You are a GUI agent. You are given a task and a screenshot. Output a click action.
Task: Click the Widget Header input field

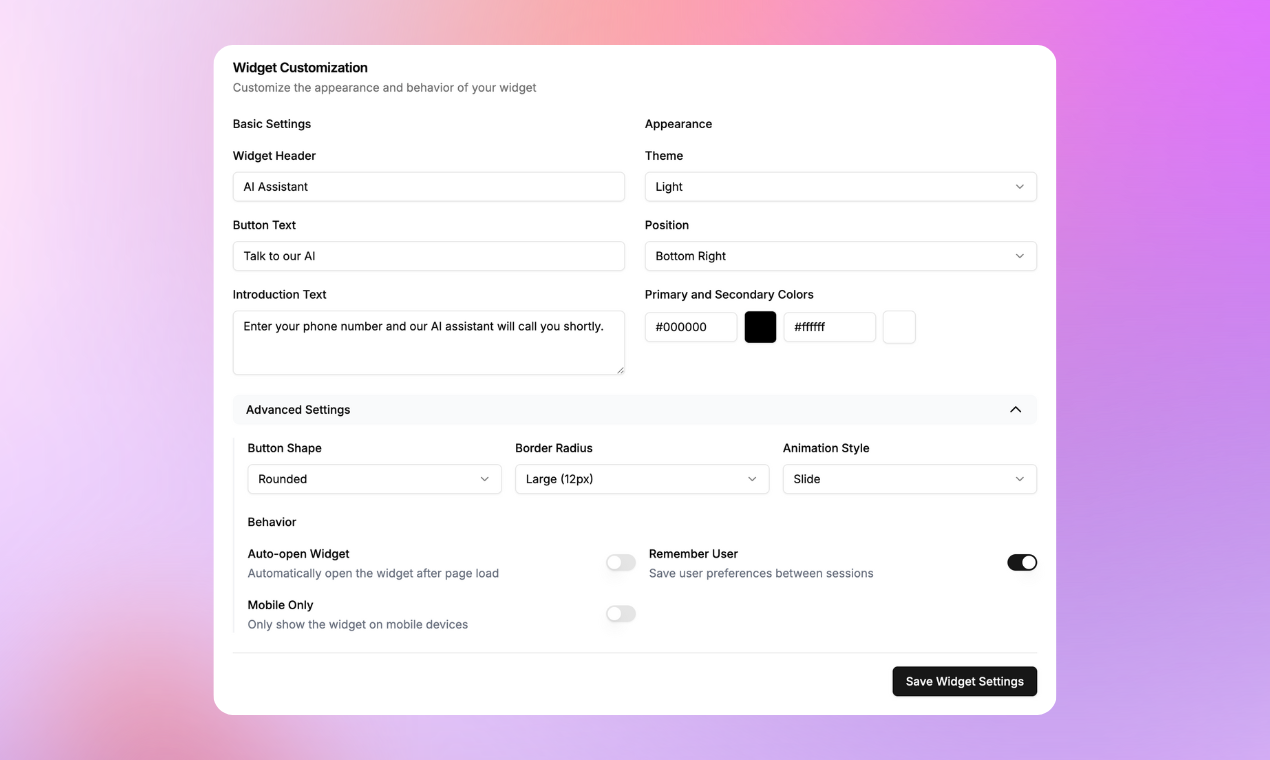pyautogui.click(x=429, y=187)
